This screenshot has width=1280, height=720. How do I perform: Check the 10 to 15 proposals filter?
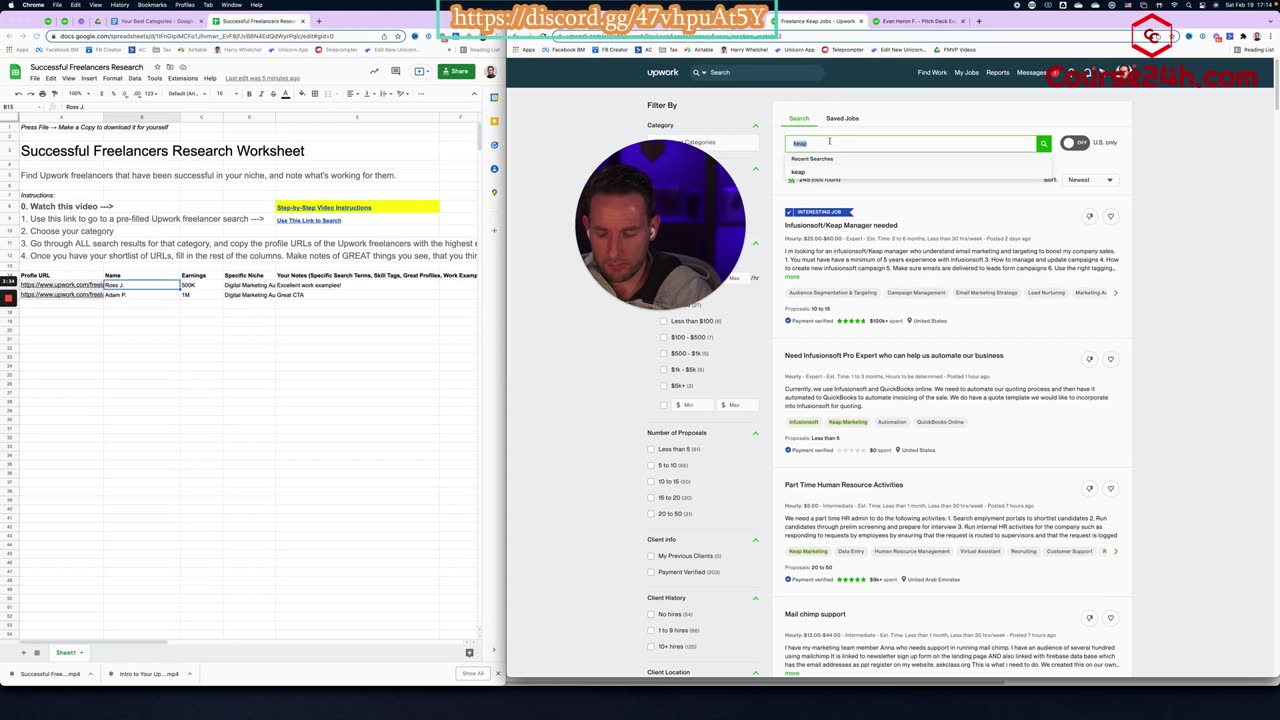pyautogui.click(x=651, y=481)
